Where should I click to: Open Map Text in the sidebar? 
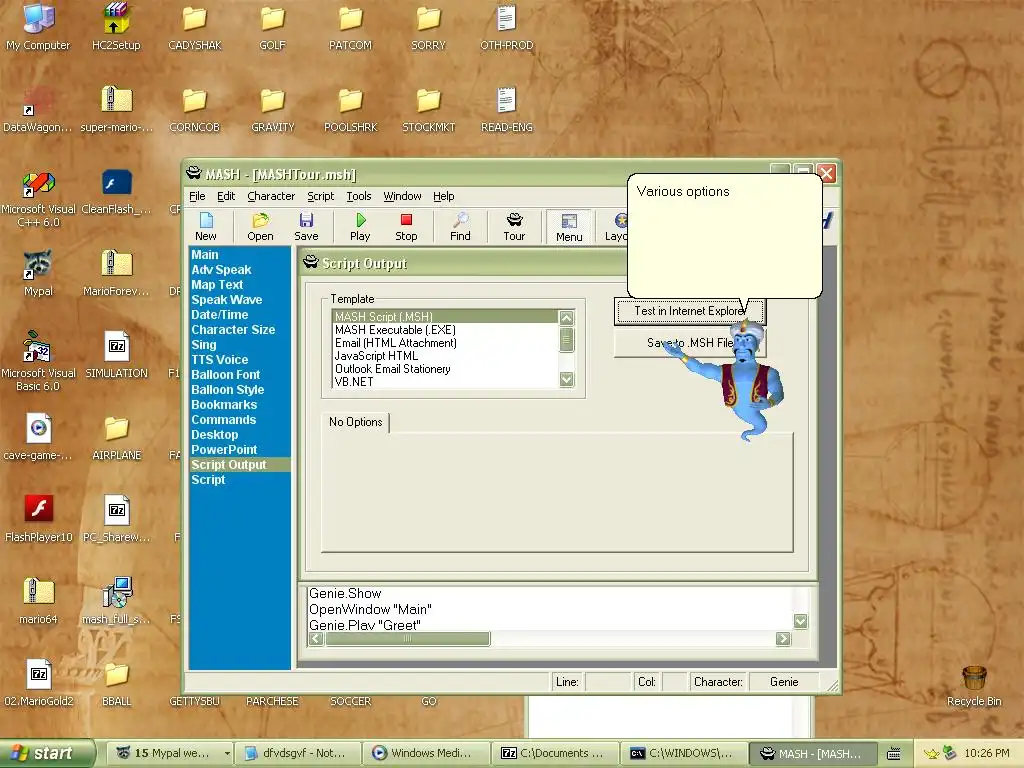point(217,285)
